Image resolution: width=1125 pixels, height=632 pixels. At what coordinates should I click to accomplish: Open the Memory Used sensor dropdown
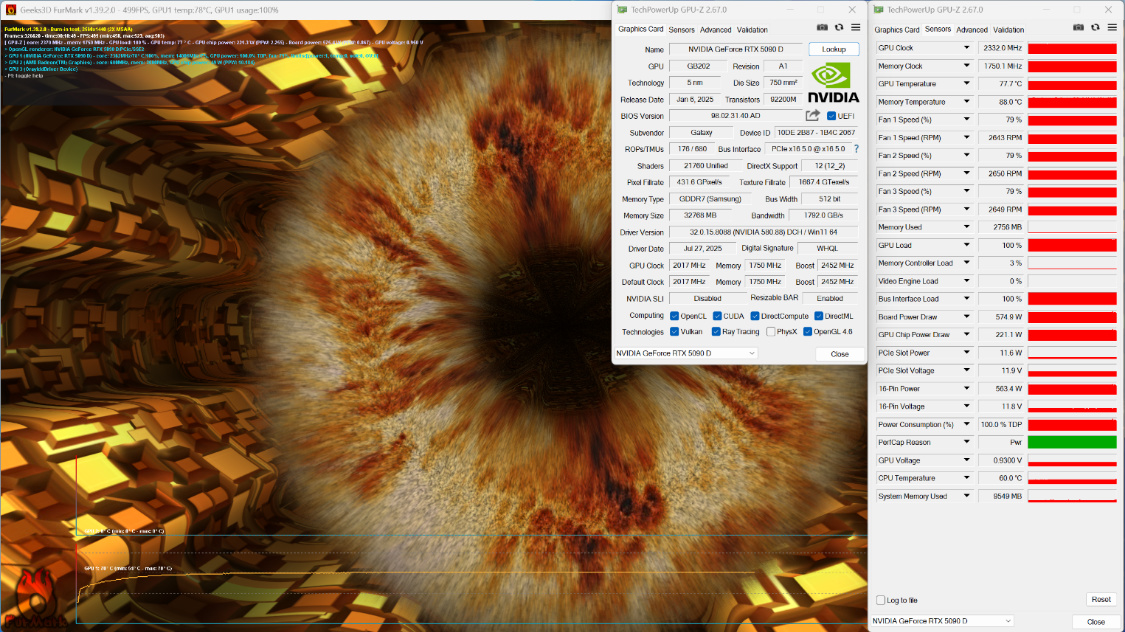(x=966, y=227)
